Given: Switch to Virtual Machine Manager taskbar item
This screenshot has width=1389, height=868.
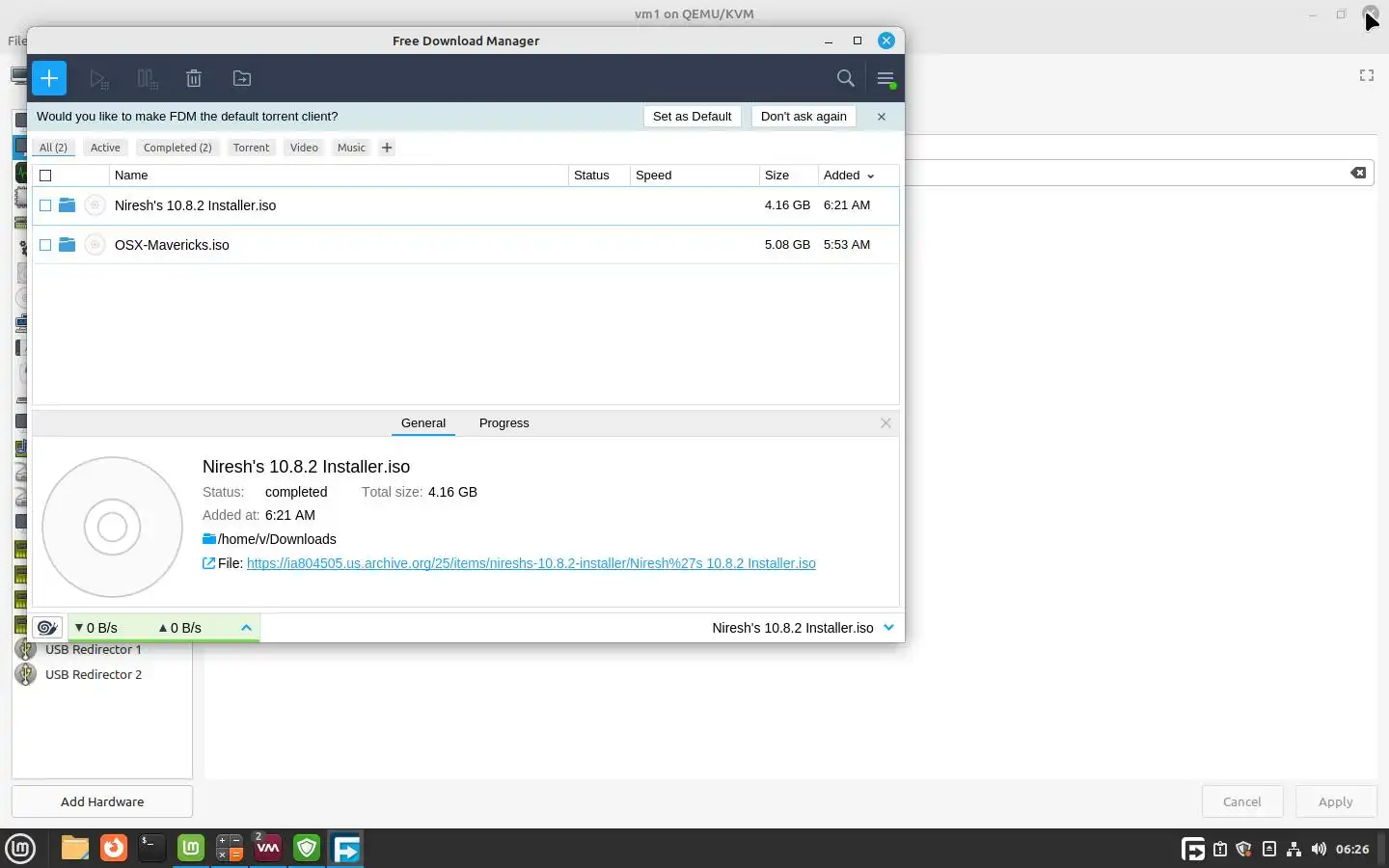Looking at the screenshot, I should (x=268, y=848).
